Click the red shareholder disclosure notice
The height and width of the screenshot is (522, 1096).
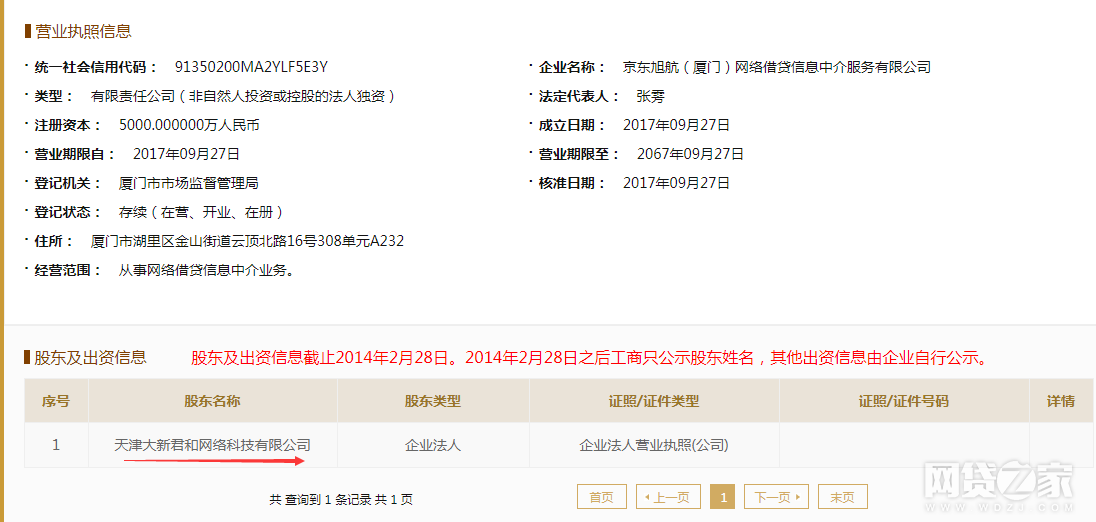click(x=591, y=358)
